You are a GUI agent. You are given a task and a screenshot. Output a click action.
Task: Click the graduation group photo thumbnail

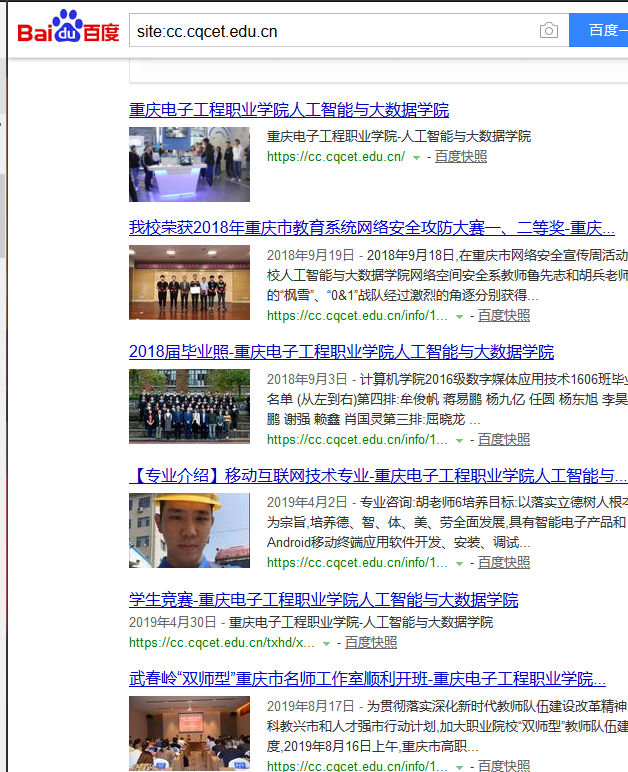(x=189, y=407)
